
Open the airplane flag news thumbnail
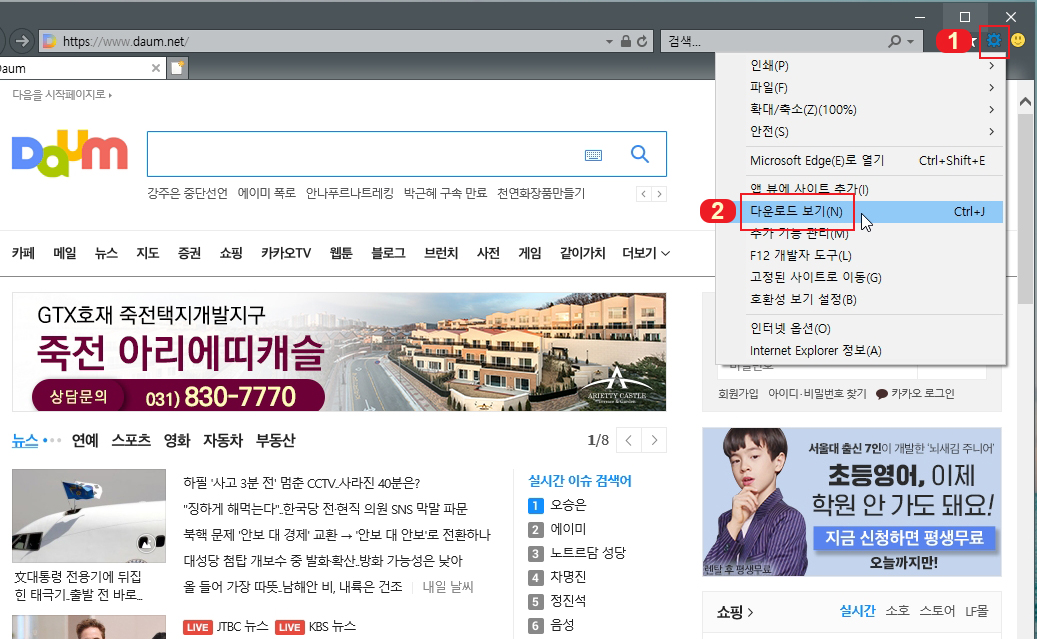coord(89,516)
